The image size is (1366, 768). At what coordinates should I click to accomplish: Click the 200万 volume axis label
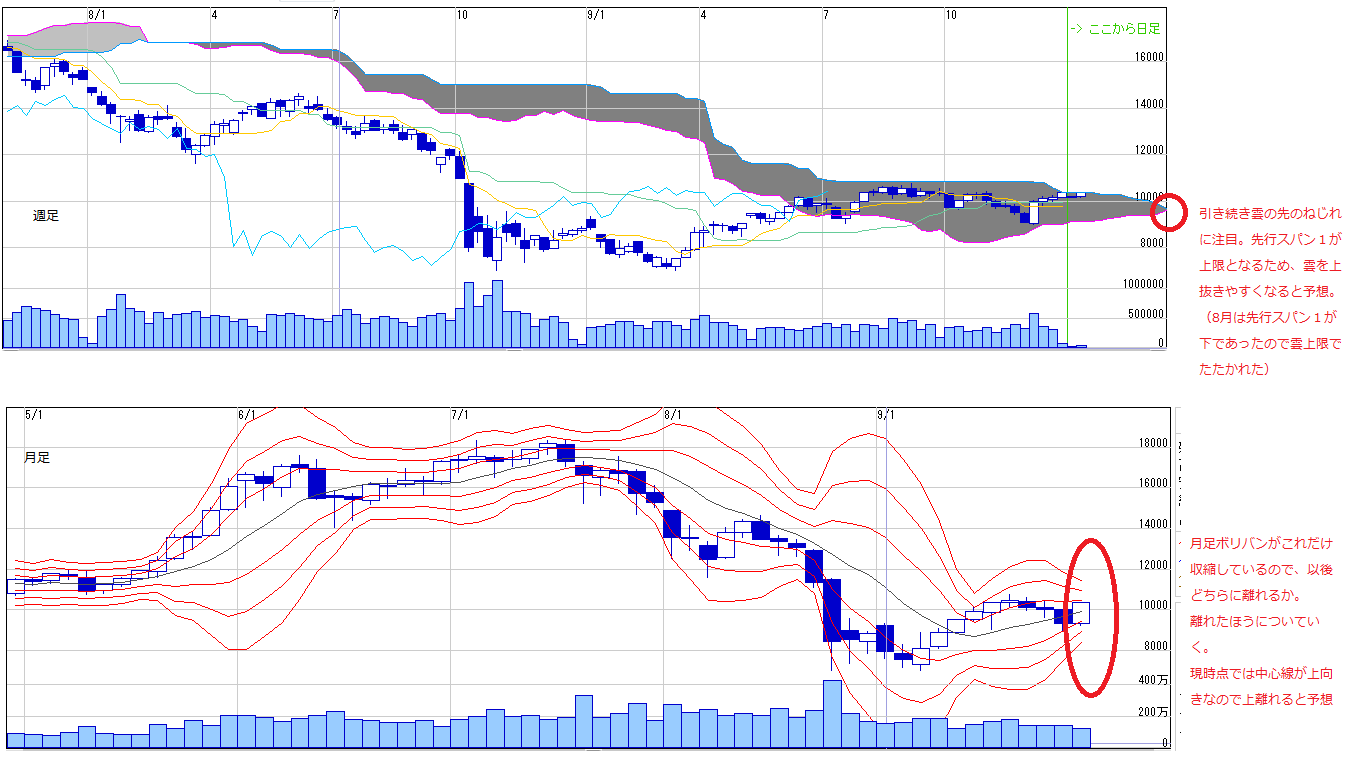[x=1154, y=713]
